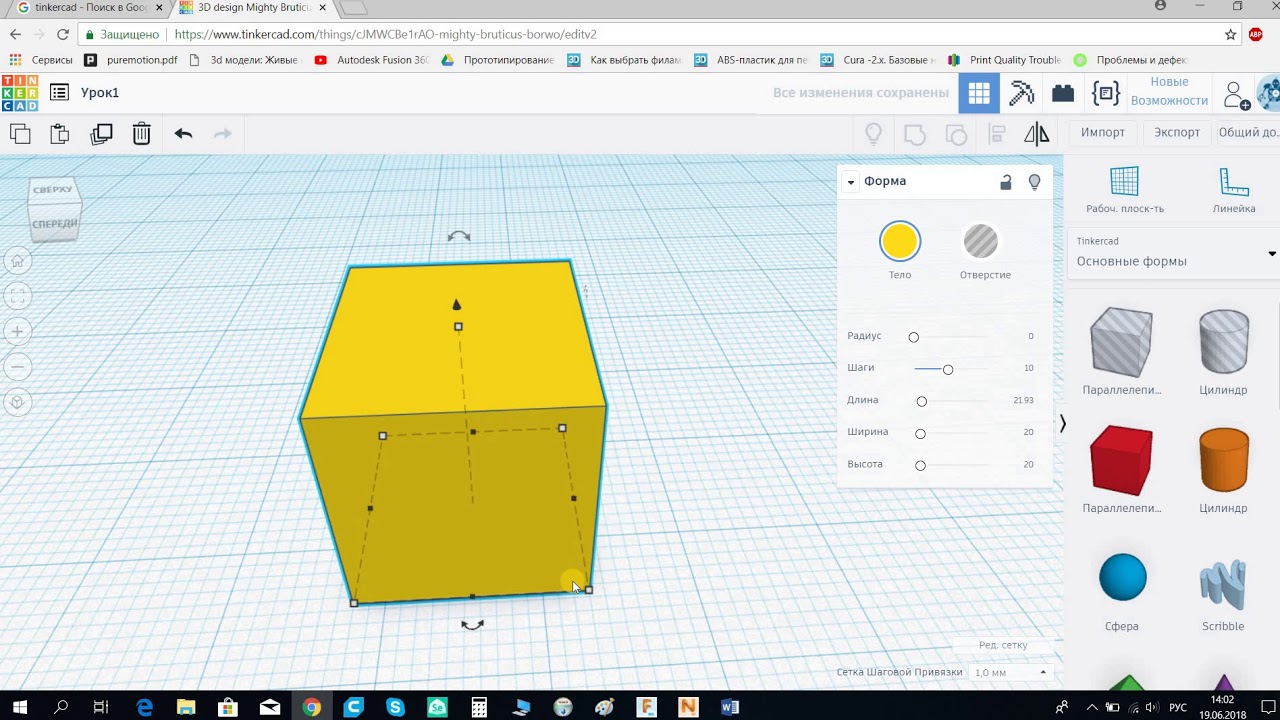1280x720 pixels.
Task: Pick the orange cylinder shape
Action: 1224,460
